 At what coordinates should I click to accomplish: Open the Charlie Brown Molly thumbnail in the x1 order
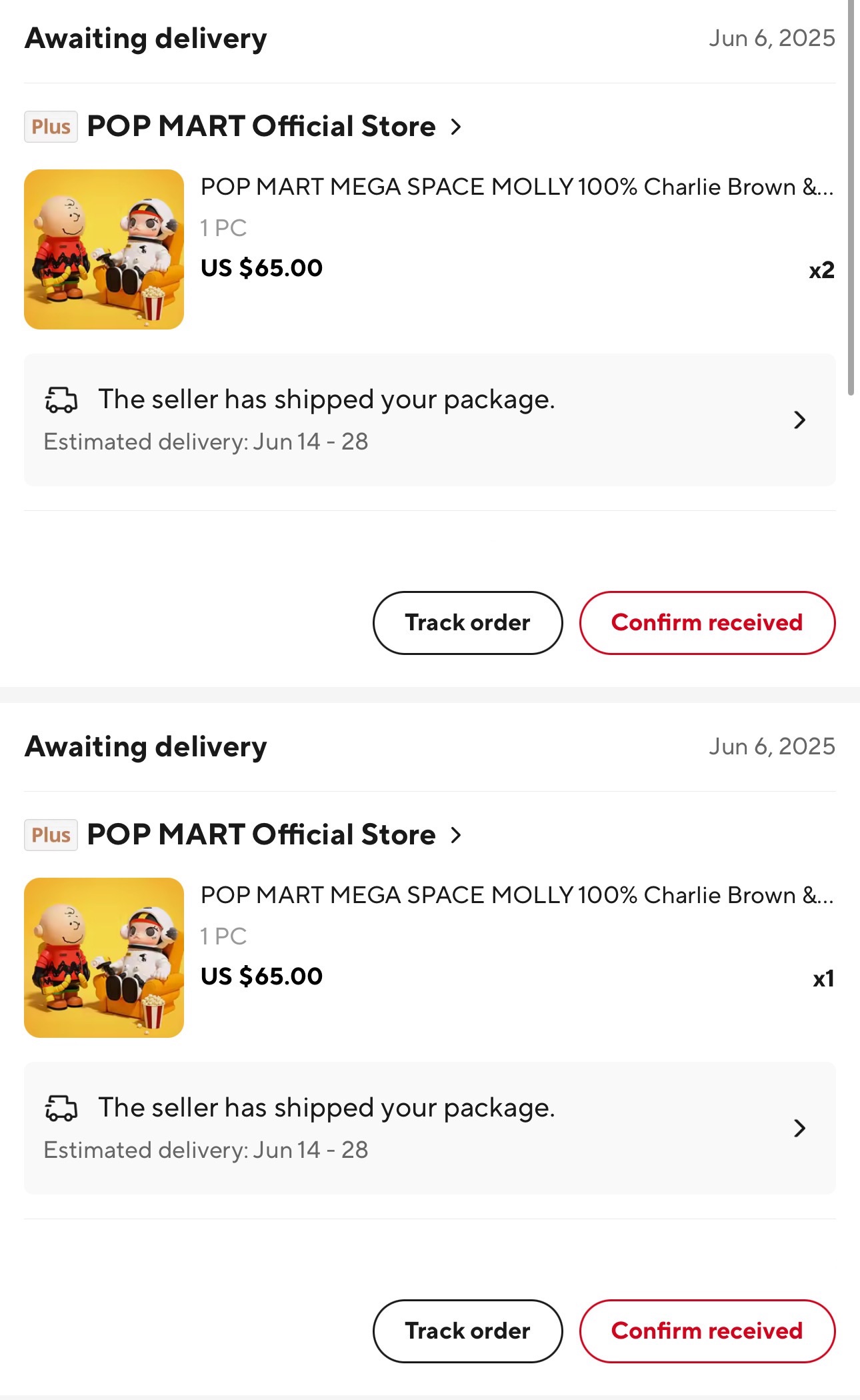click(104, 958)
